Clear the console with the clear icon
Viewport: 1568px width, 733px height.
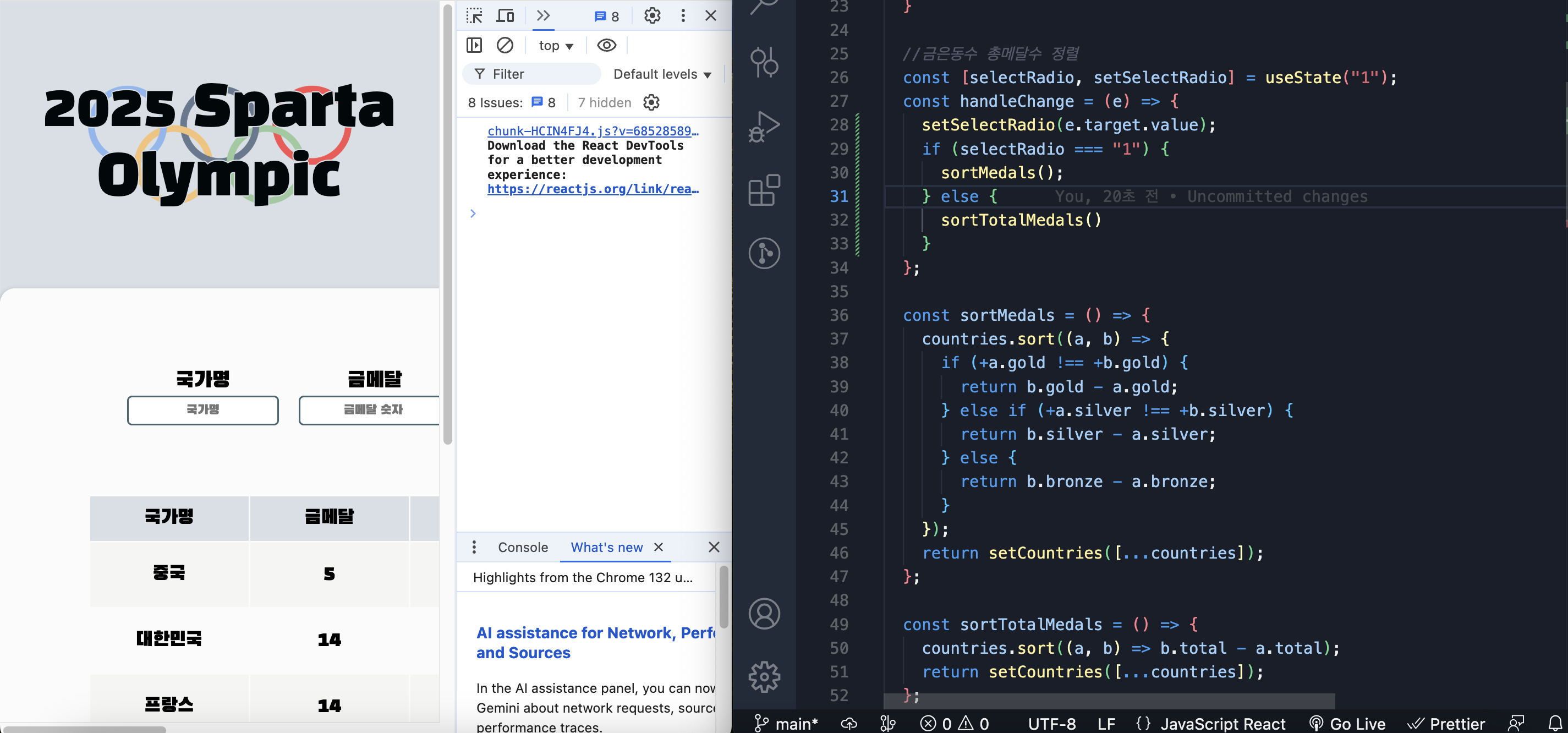[x=505, y=46]
